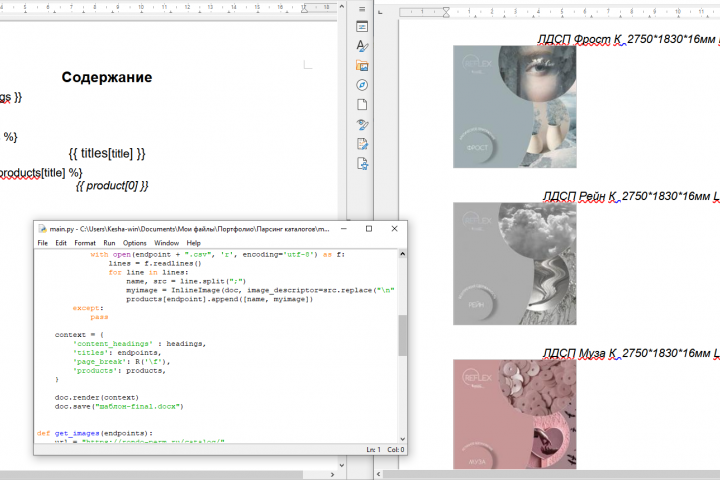This screenshot has width=720, height=480.
Task: Open the Run menu in main.py
Action: coord(109,243)
